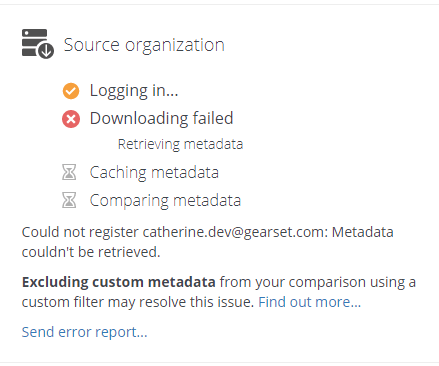
Task: Click the couldn't be retrieved error line
Action: coord(91,252)
